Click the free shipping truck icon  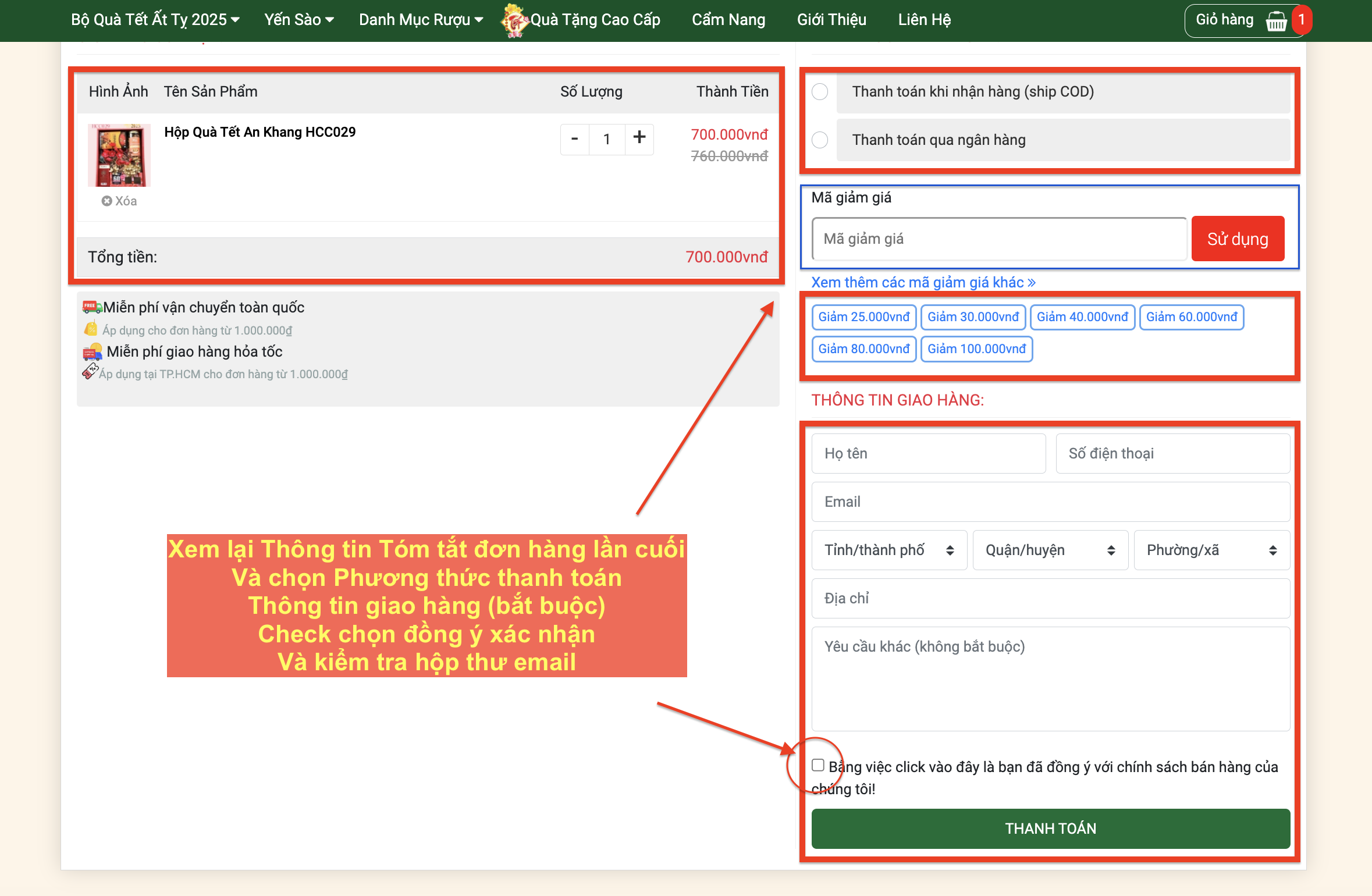click(91, 306)
